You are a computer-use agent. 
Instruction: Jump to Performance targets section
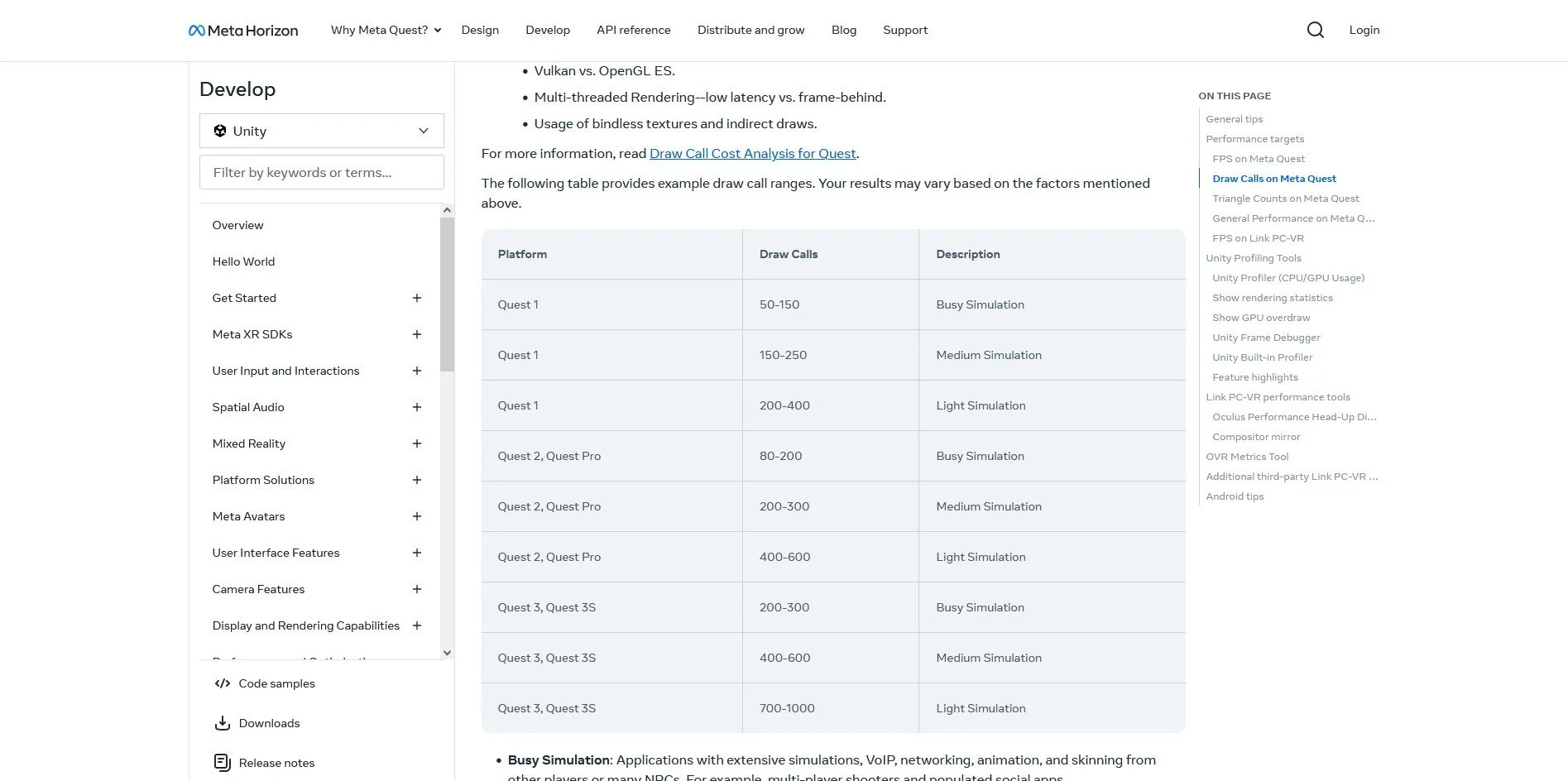pyautogui.click(x=1255, y=139)
